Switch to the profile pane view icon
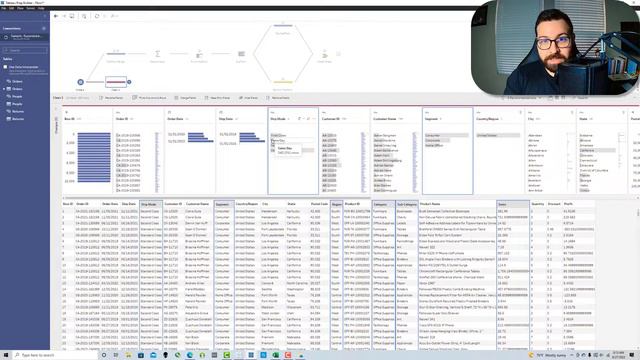Screen dimensions: 640x360 click(x=550, y=98)
